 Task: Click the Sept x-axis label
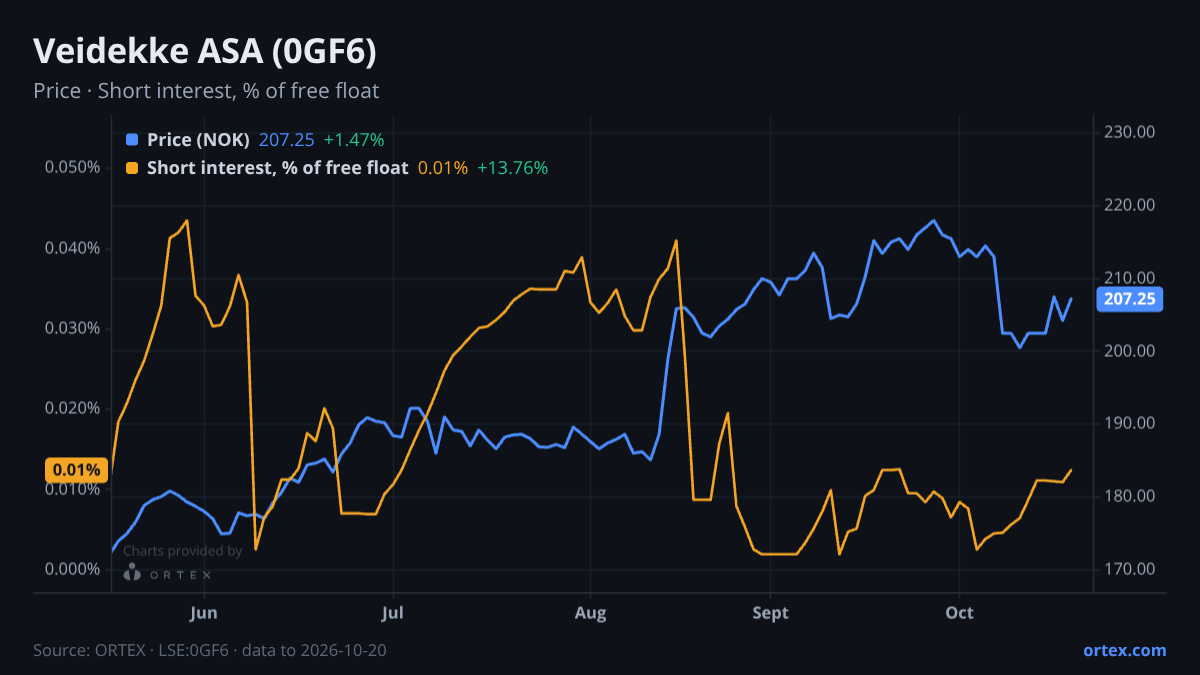coord(770,612)
